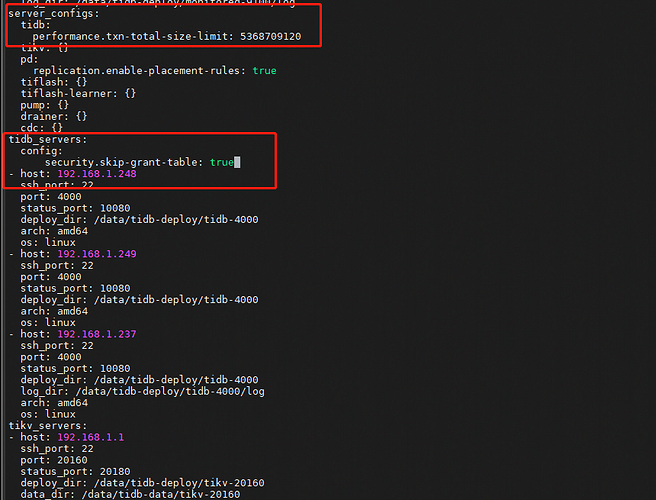
Task: Click port: 4000 under host 192.168.1.249
Action: pos(51,277)
